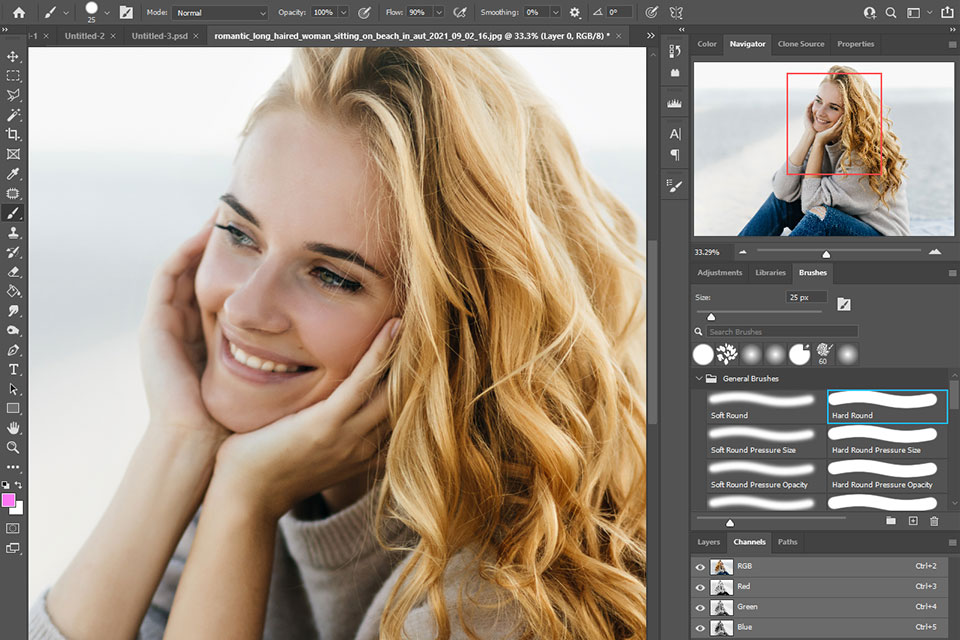Select the Polygonal Lasso tool
960x640 pixels.
point(13,95)
